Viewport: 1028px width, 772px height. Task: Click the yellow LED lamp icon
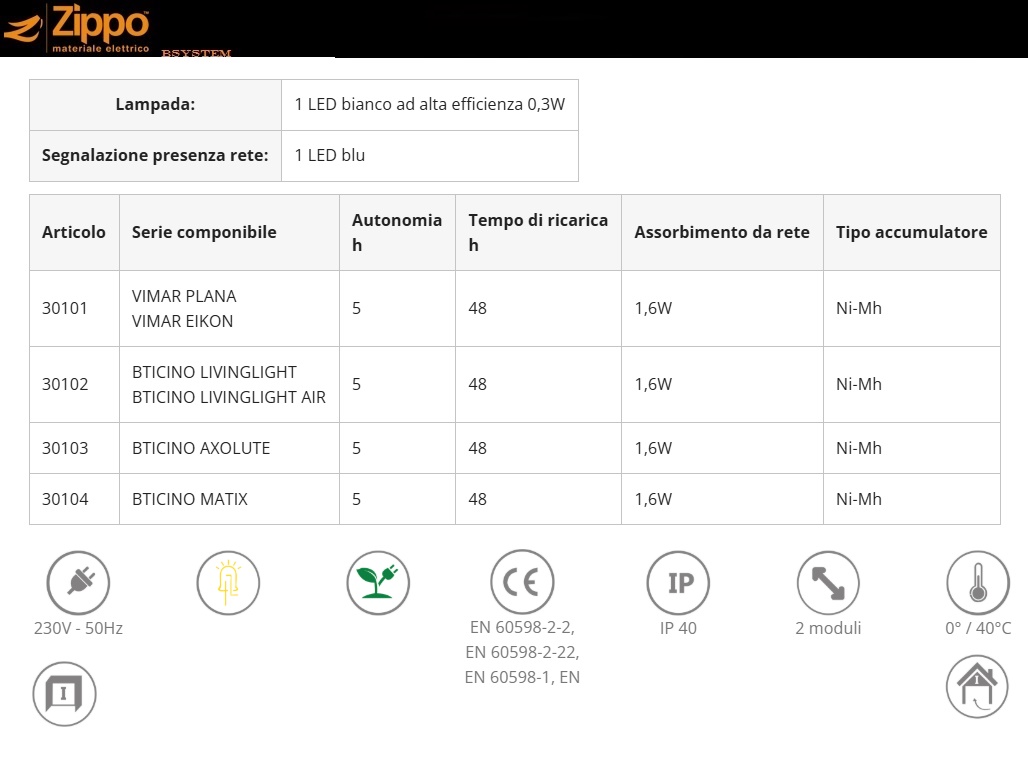(228, 583)
